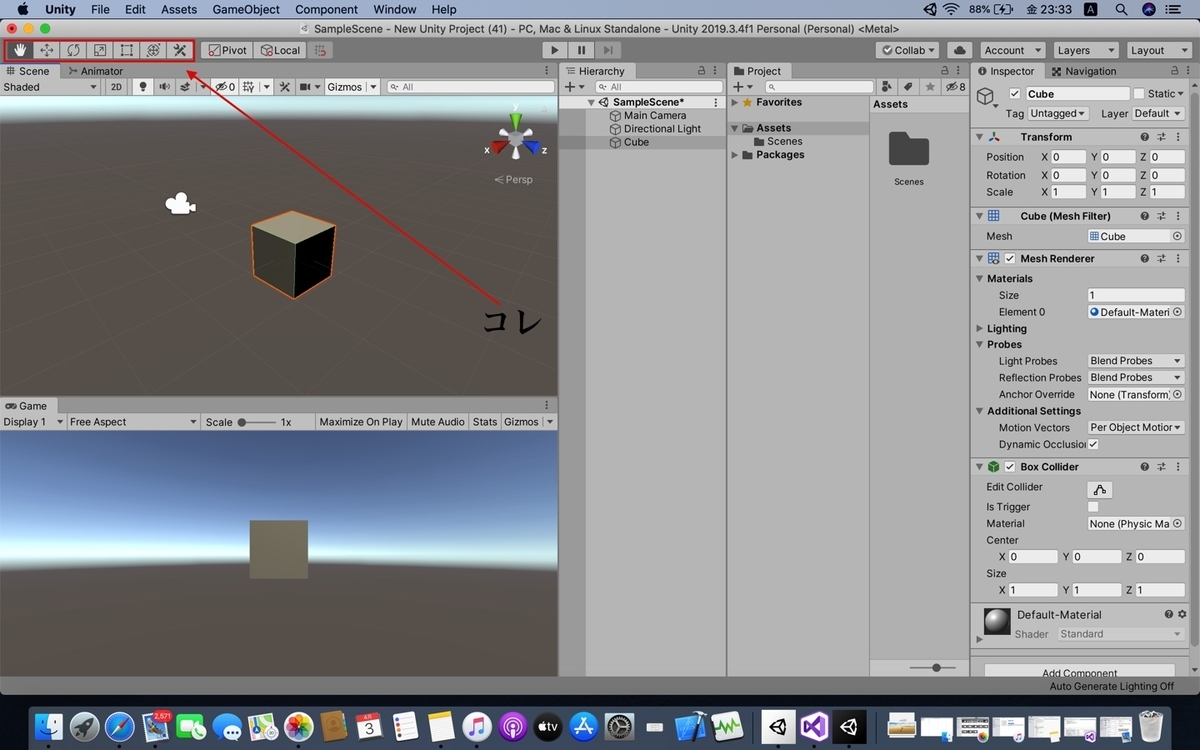
Task: Disable Box Collider component checkbox
Action: (1010, 467)
